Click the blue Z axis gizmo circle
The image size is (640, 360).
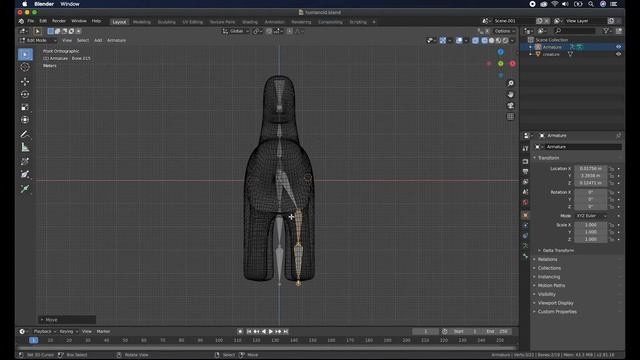(501, 52)
